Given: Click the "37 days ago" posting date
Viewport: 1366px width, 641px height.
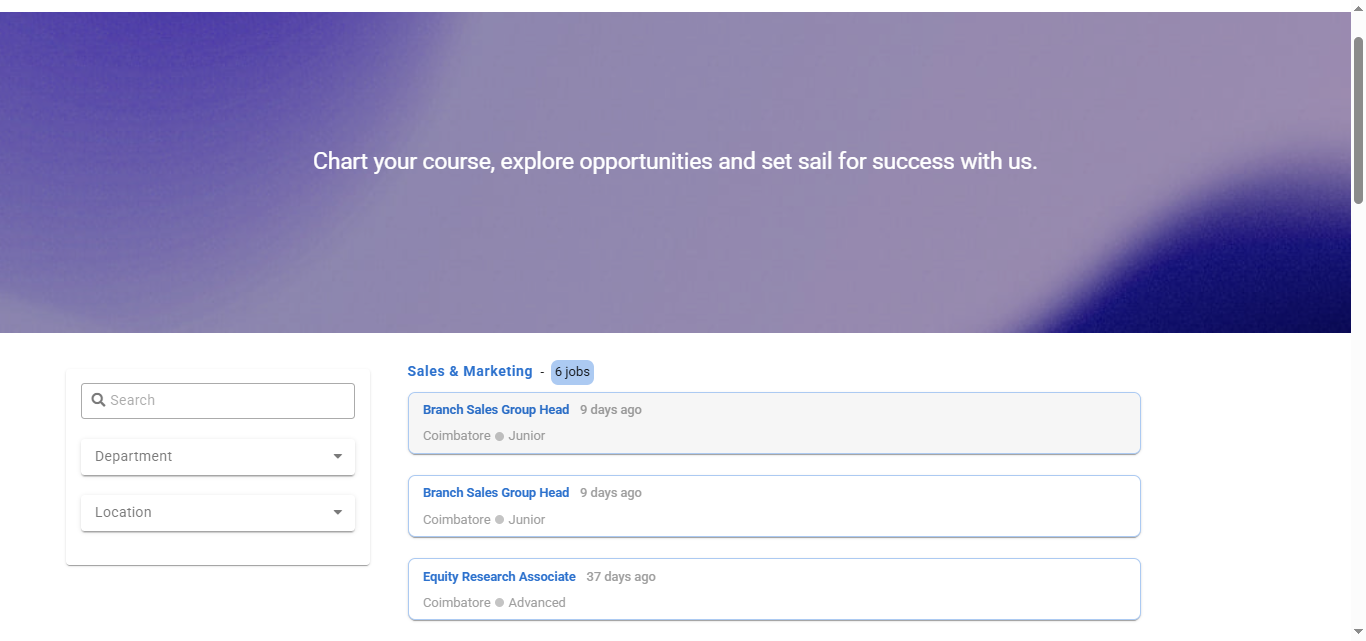Looking at the screenshot, I should (x=621, y=577).
